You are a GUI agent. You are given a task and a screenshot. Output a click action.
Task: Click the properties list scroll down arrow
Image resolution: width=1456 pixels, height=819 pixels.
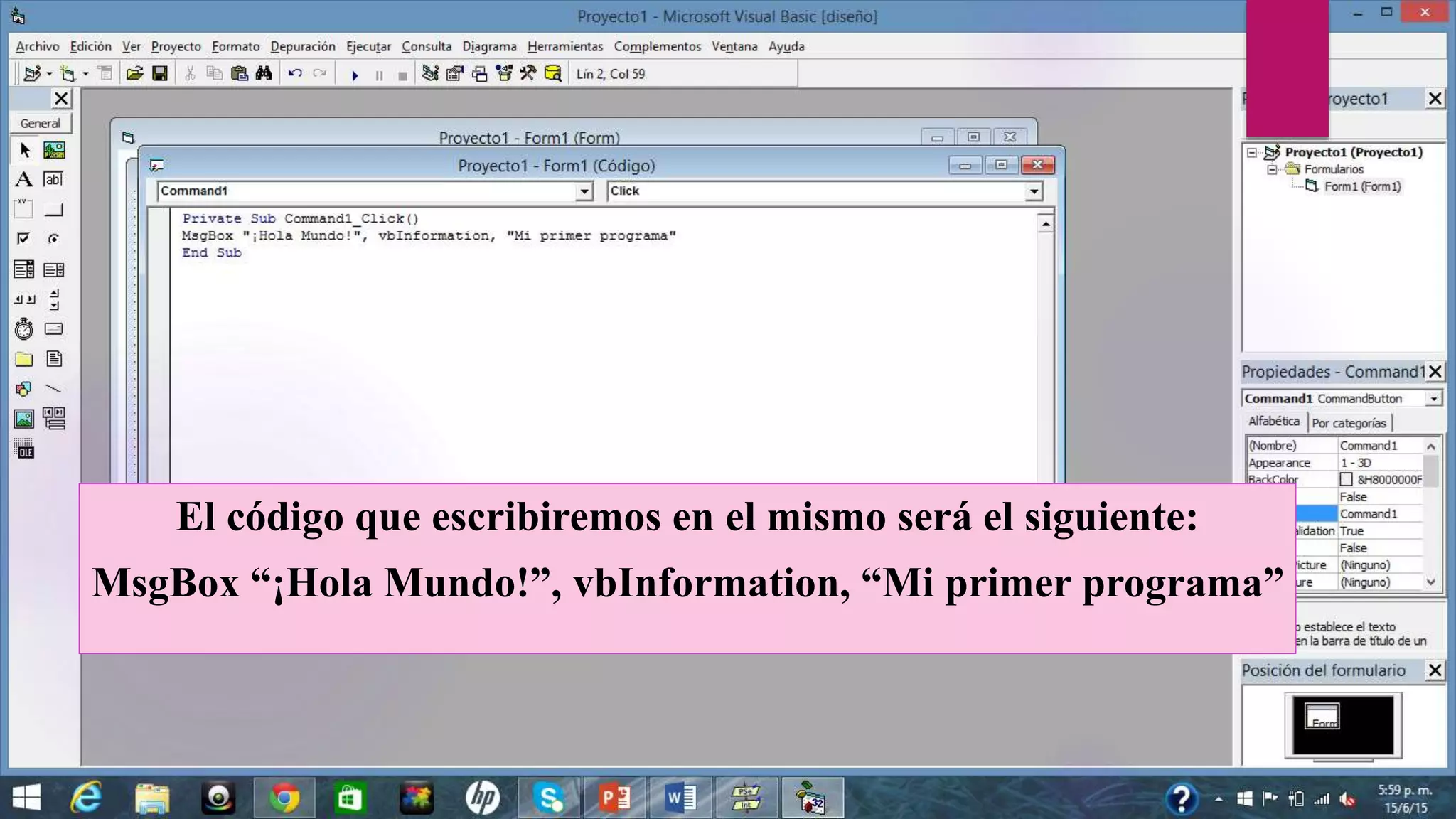pyautogui.click(x=1432, y=582)
